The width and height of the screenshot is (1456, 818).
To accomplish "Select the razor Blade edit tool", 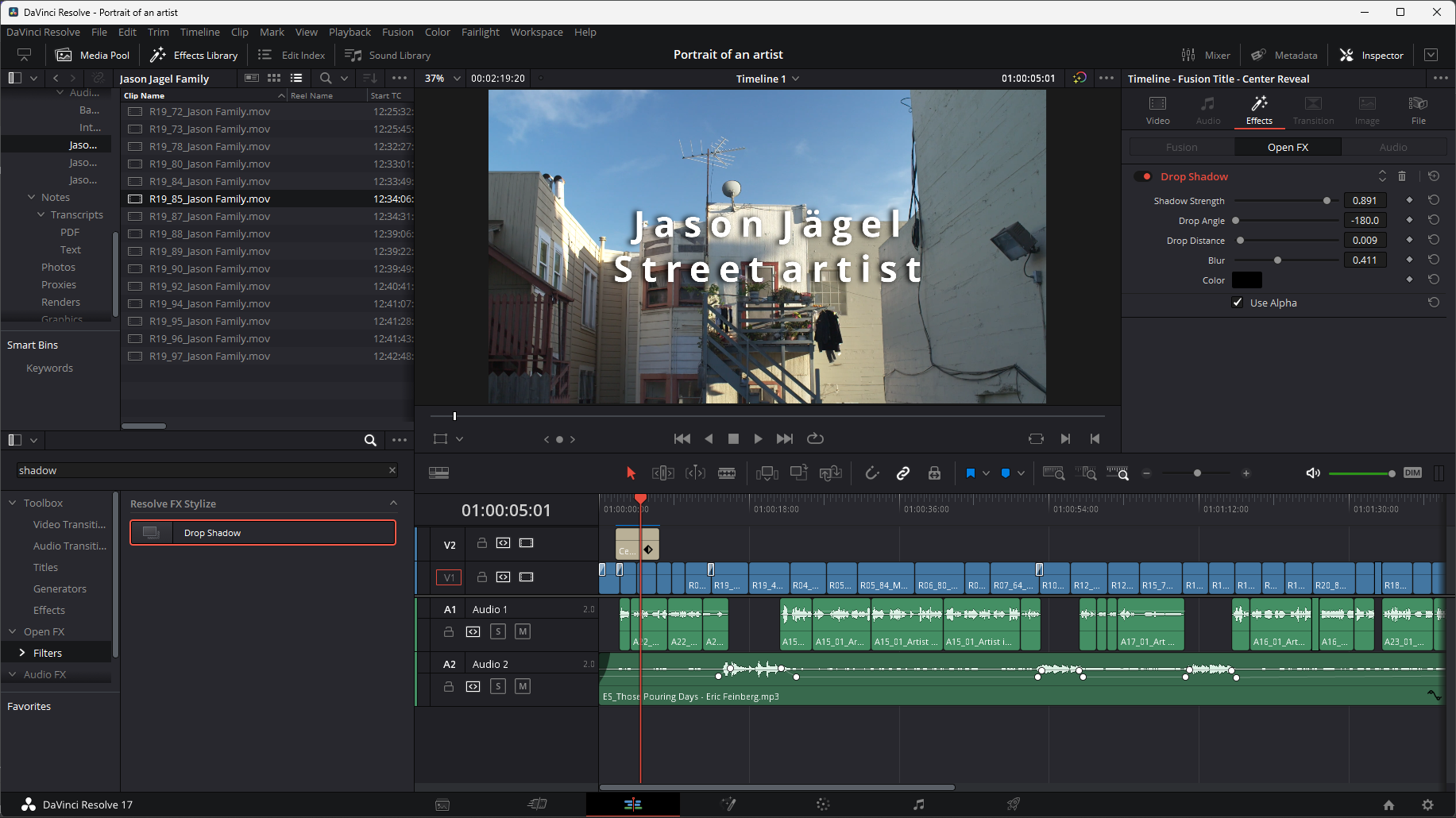I will pyautogui.click(x=726, y=473).
